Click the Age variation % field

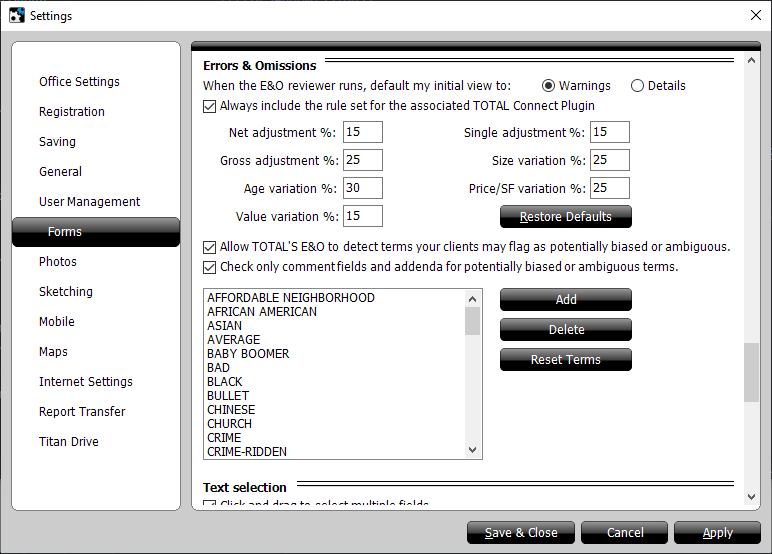click(x=362, y=188)
